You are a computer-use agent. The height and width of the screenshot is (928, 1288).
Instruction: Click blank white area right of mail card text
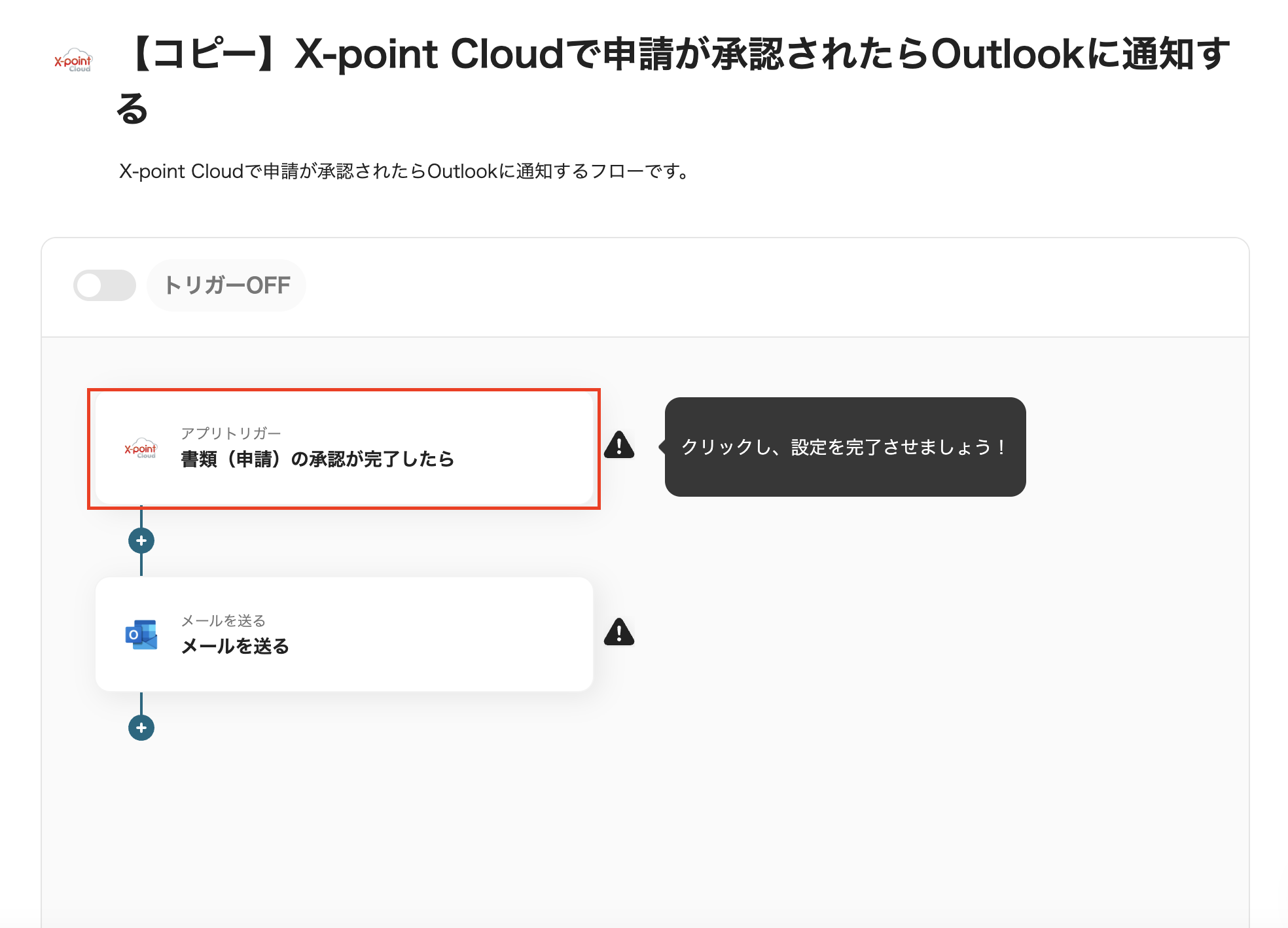458,635
